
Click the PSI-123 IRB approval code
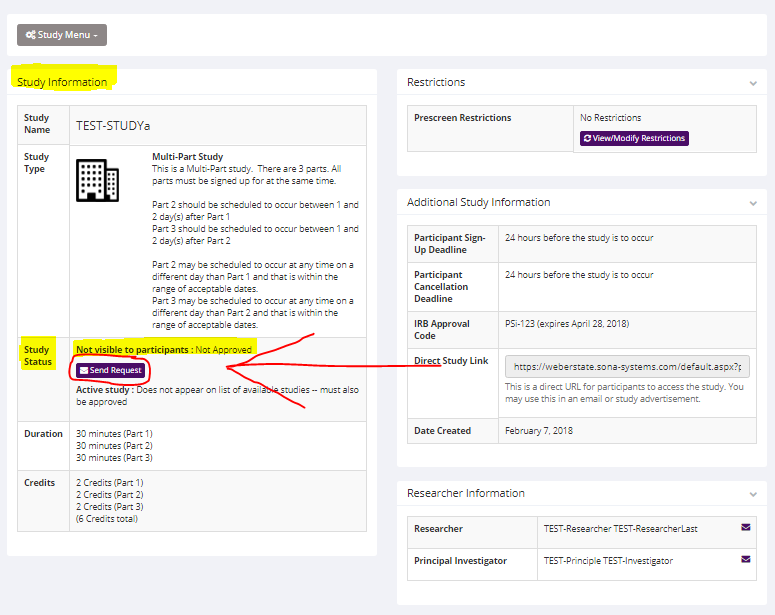point(567,324)
